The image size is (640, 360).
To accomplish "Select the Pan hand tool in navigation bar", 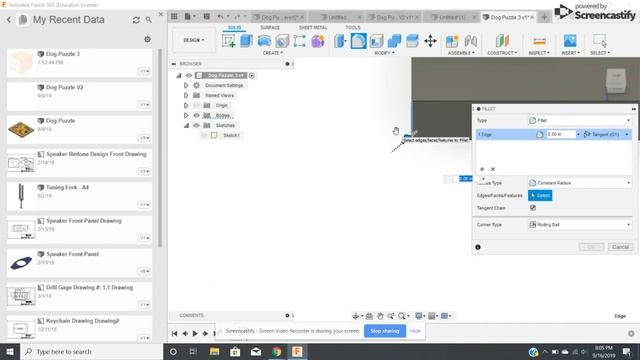I will click(x=380, y=316).
